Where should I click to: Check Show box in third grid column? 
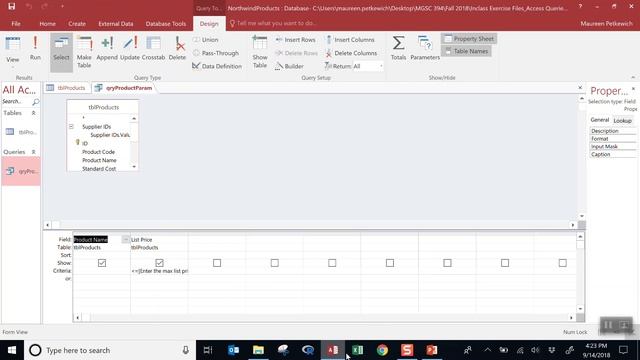pos(217,263)
